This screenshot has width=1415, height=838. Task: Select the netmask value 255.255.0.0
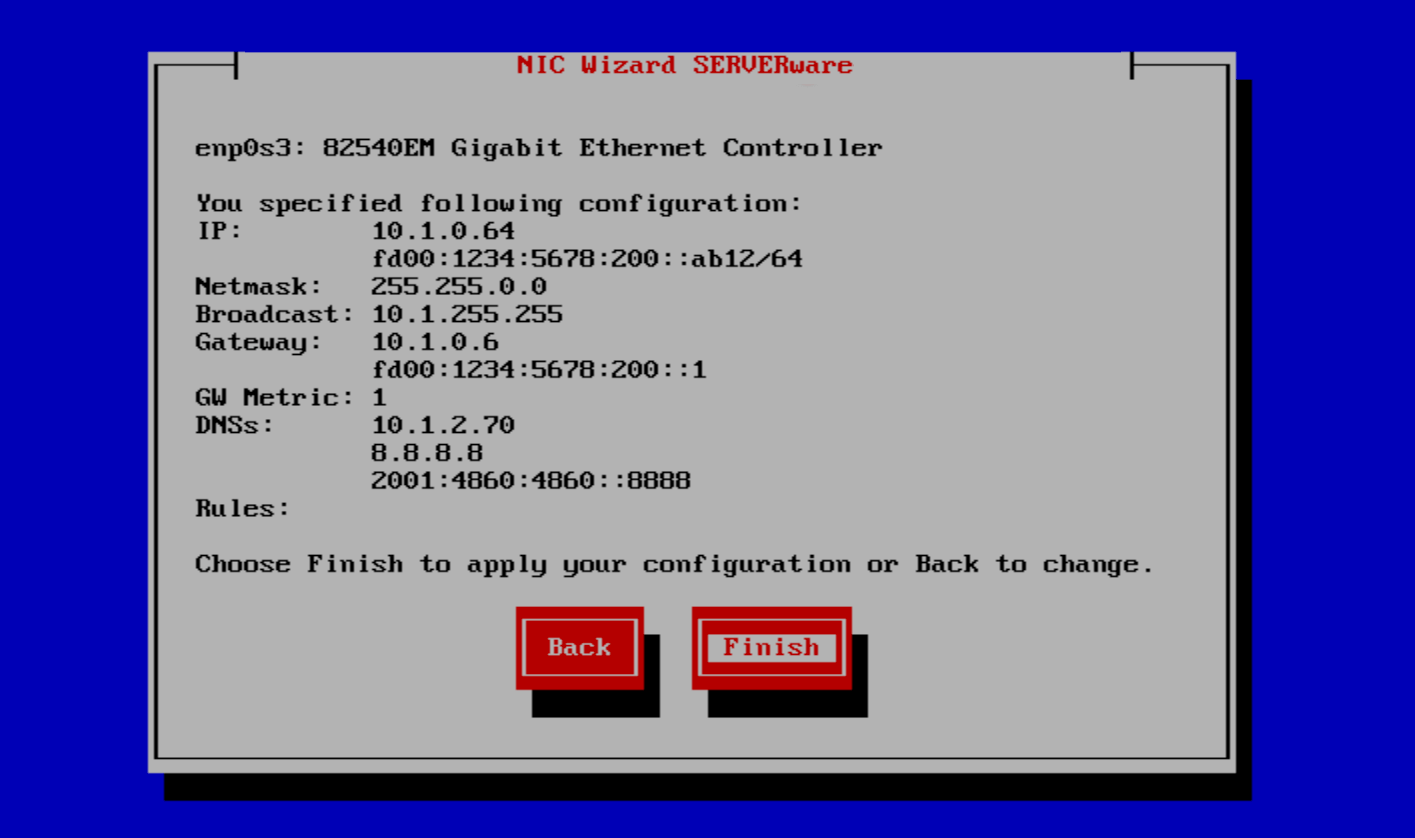tap(458, 287)
